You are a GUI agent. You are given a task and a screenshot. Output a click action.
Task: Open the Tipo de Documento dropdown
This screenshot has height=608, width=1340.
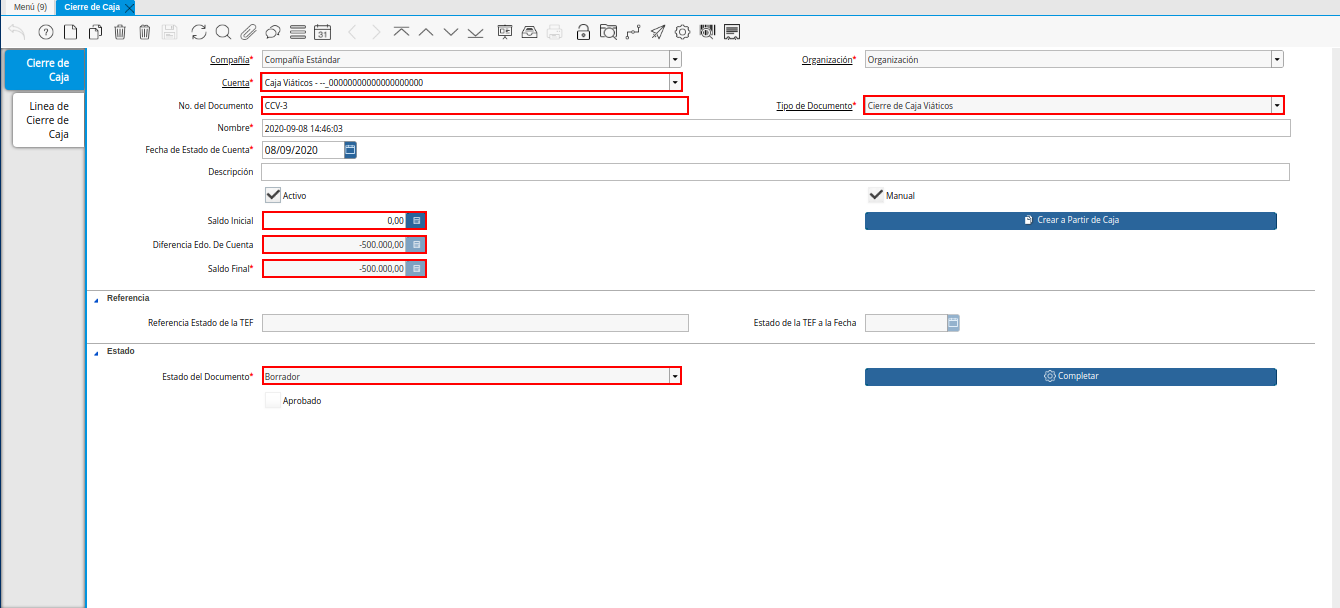1277,106
